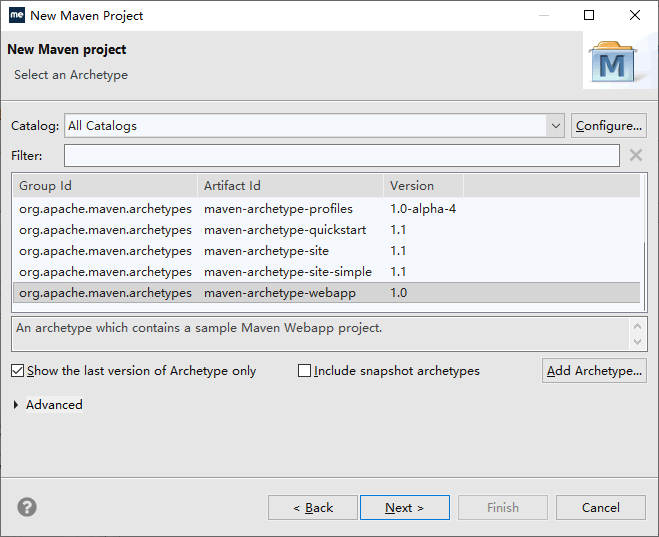Click the Version column header

click(x=422, y=186)
